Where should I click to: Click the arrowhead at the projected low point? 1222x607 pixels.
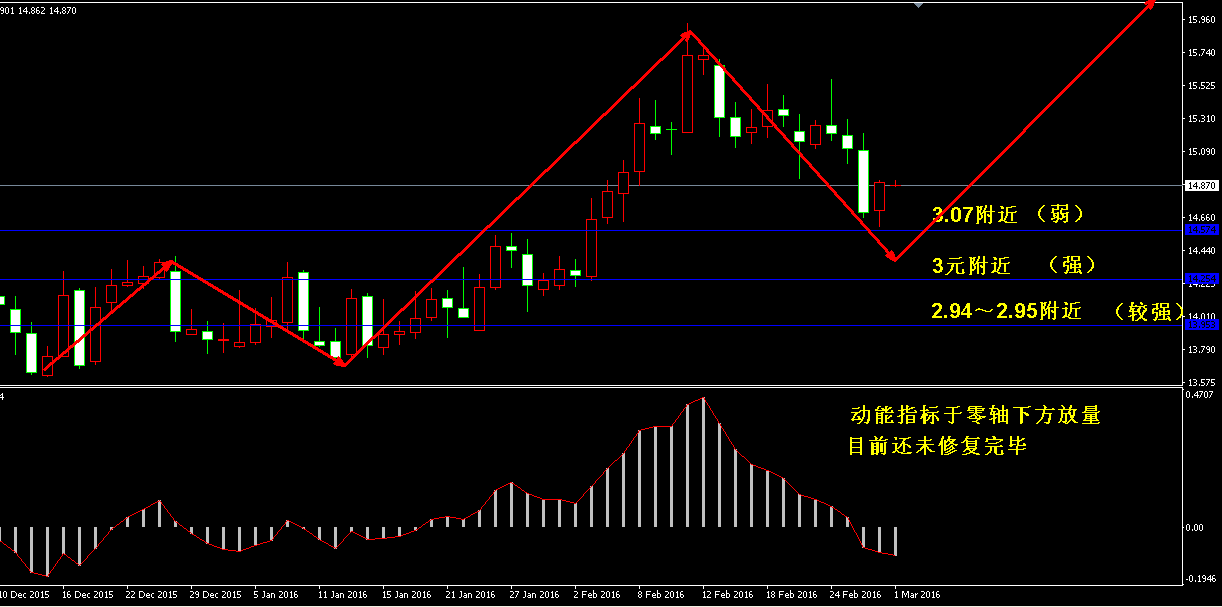[893, 258]
